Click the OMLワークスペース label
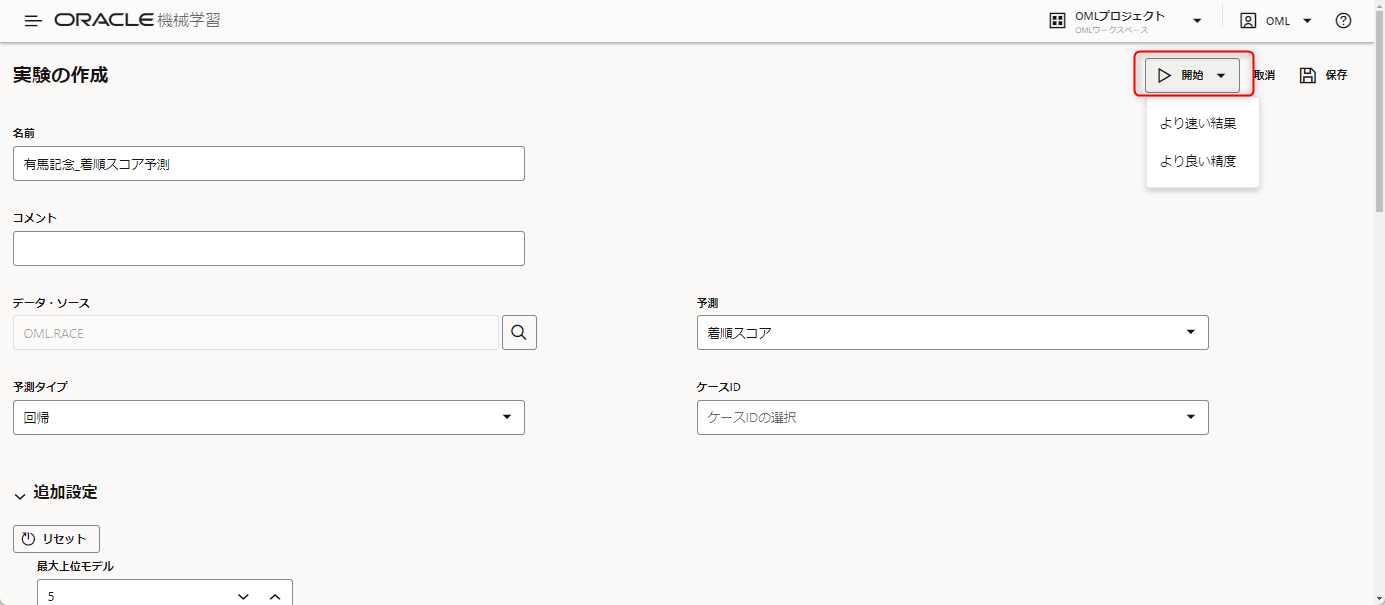 (1111, 31)
